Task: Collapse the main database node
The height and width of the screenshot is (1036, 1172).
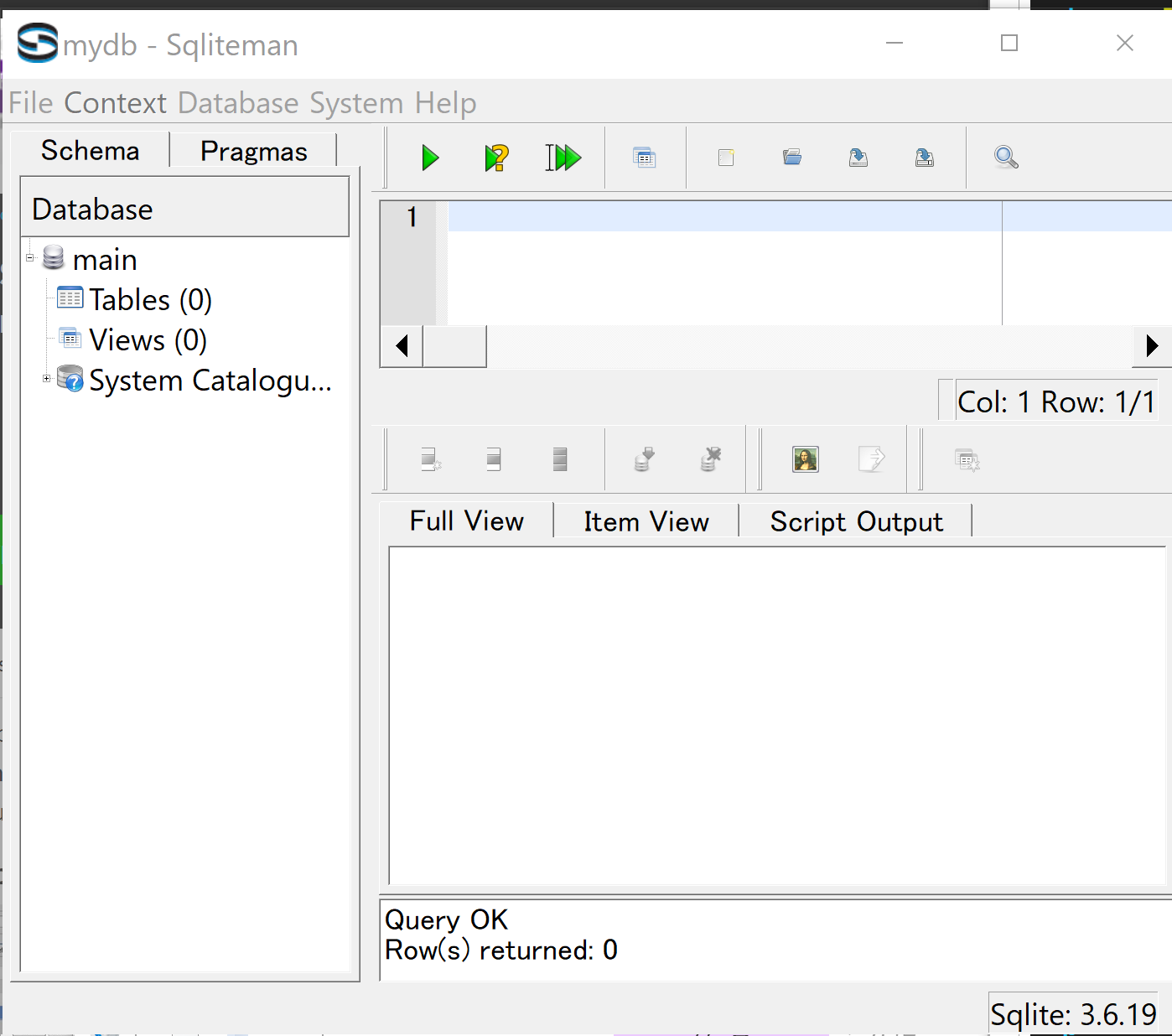Action: (30, 258)
